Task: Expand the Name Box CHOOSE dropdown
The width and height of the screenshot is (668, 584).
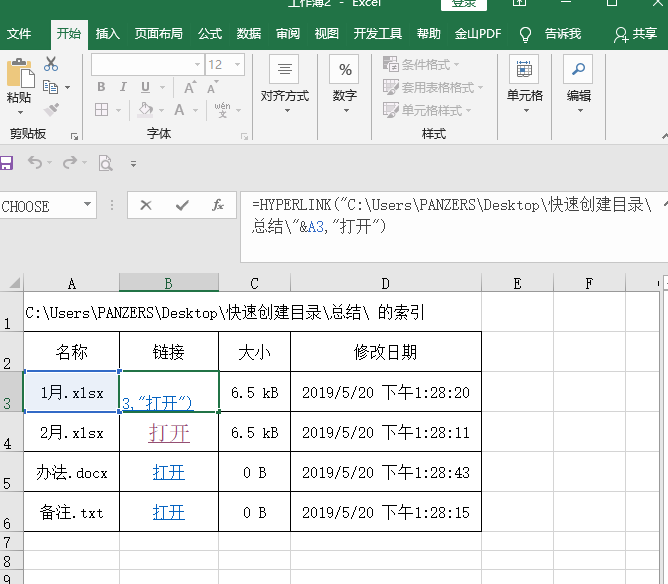Action: (87, 204)
